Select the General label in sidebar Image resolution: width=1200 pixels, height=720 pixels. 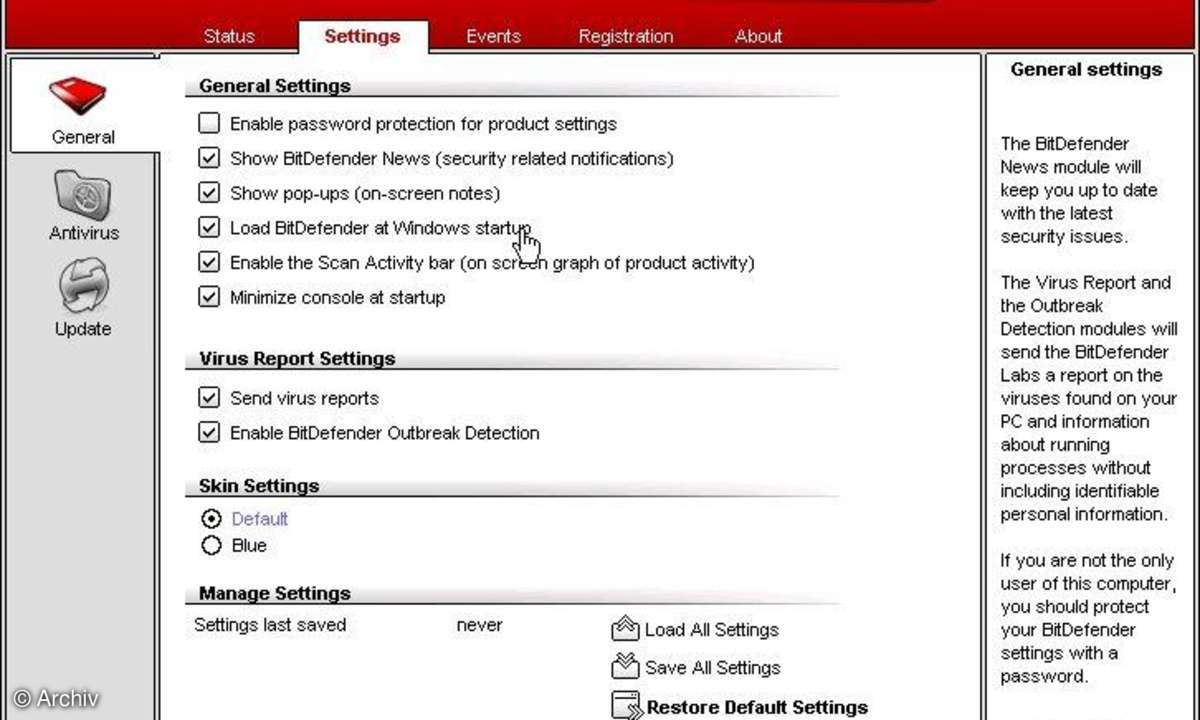click(x=83, y=137)
